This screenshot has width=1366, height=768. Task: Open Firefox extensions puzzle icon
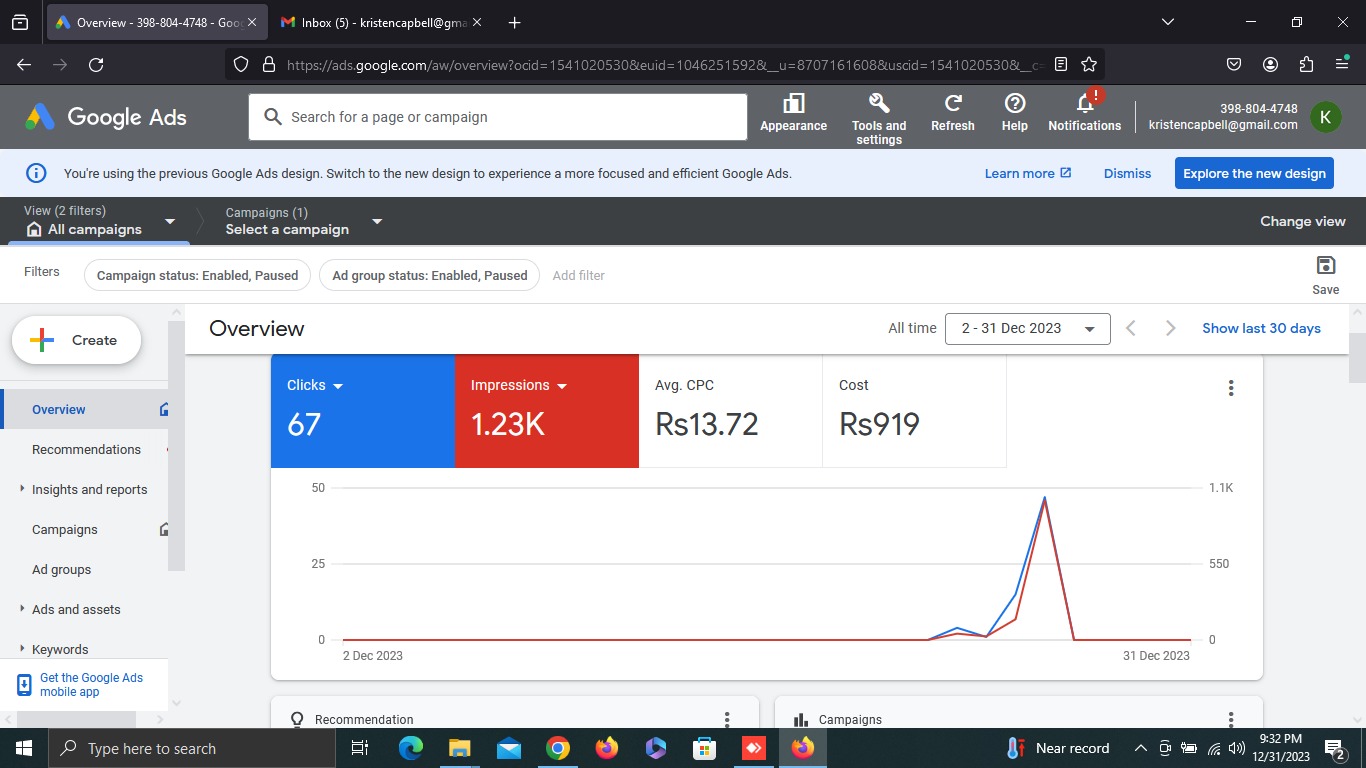pos(1306,64)
